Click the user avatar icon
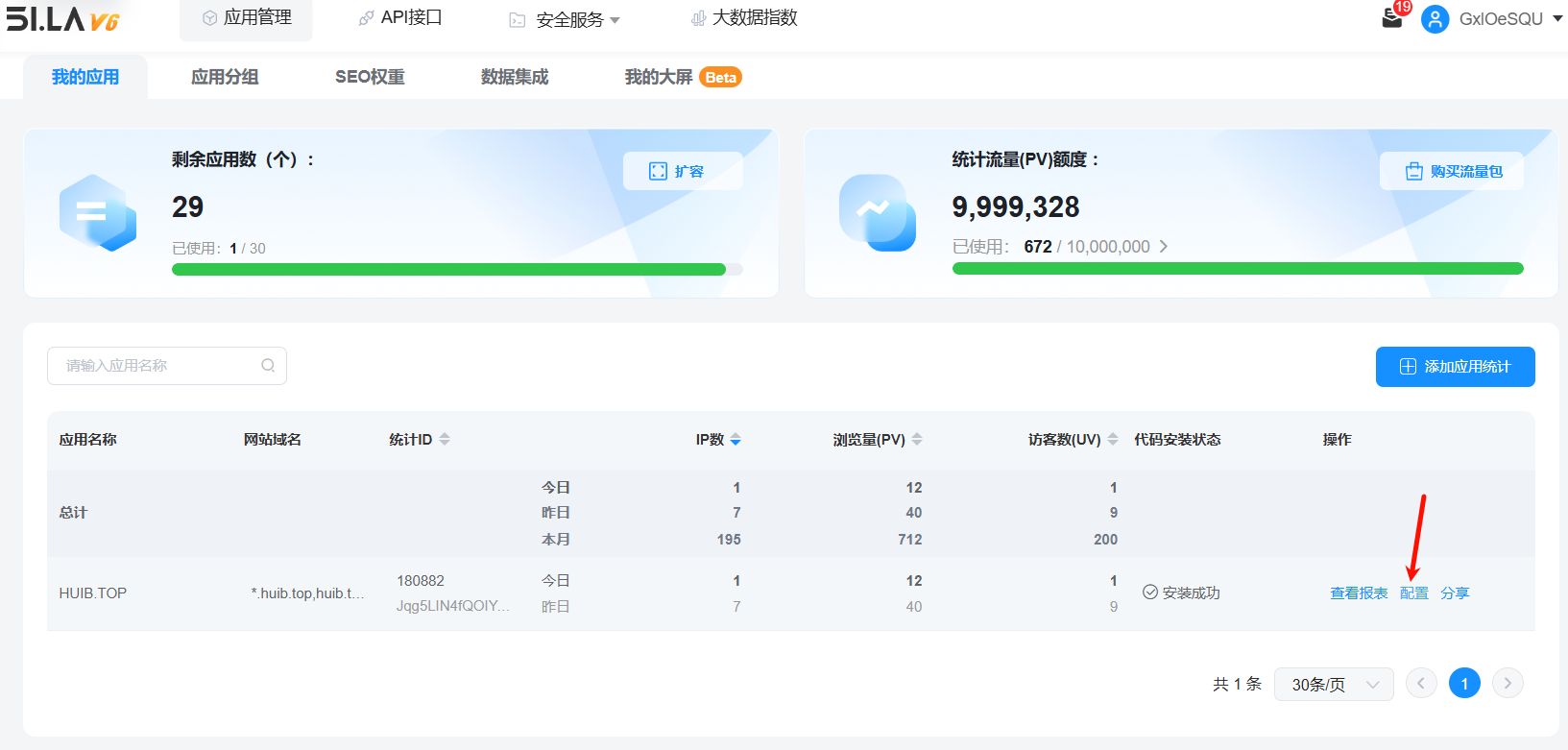 (x=1435, y=19)
